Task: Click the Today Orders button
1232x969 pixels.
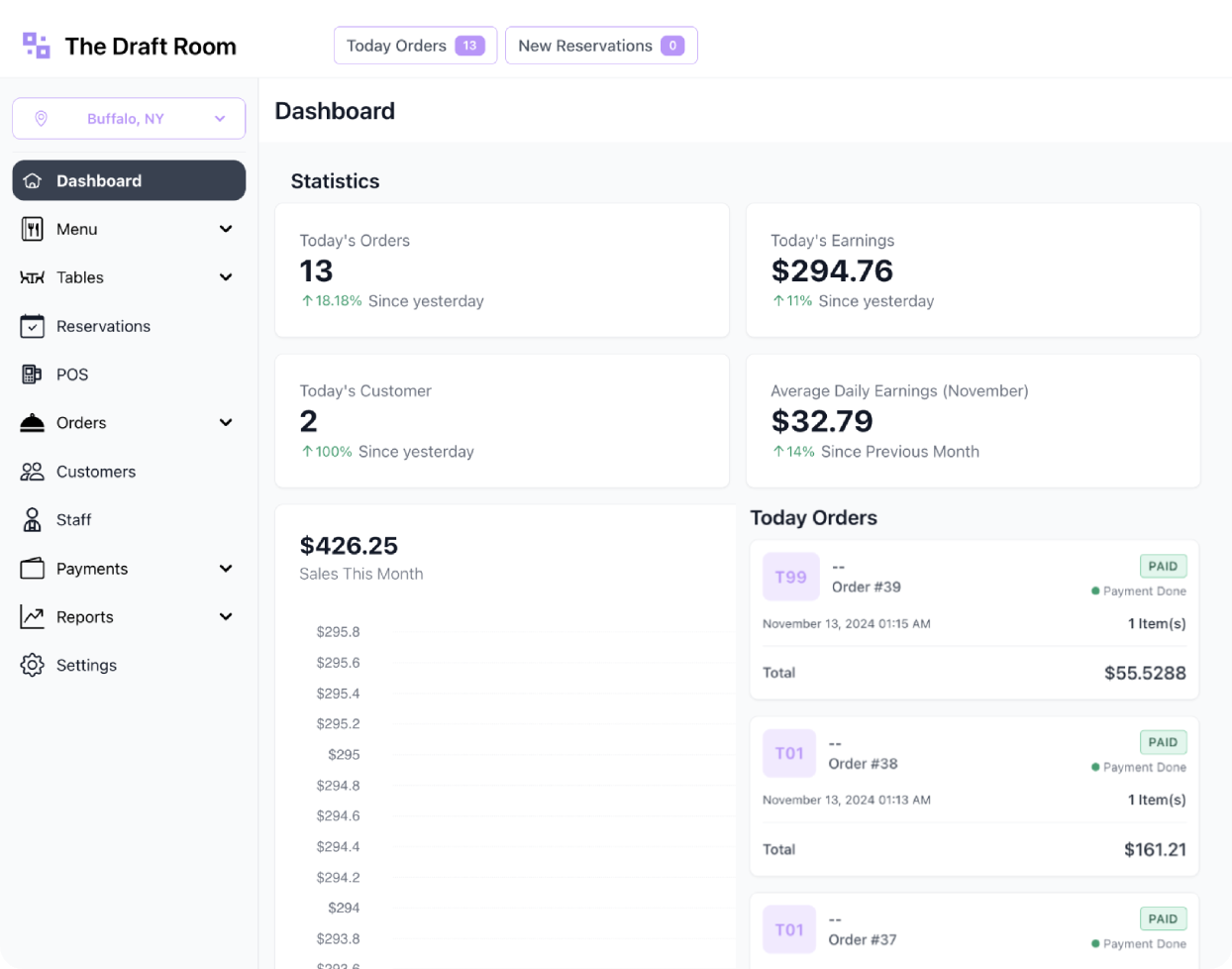Action: [415, 46]
